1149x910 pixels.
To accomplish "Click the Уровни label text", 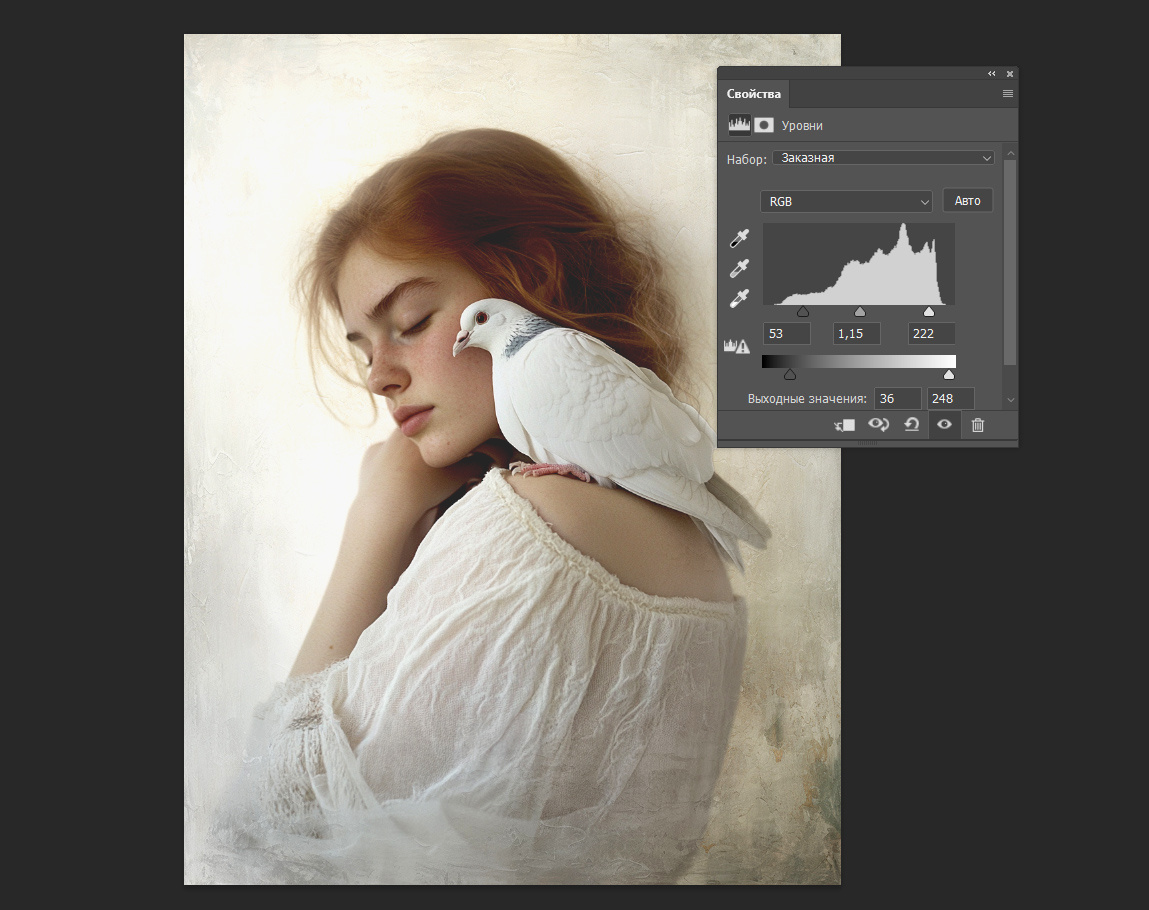I will click(x=802, y=126).
